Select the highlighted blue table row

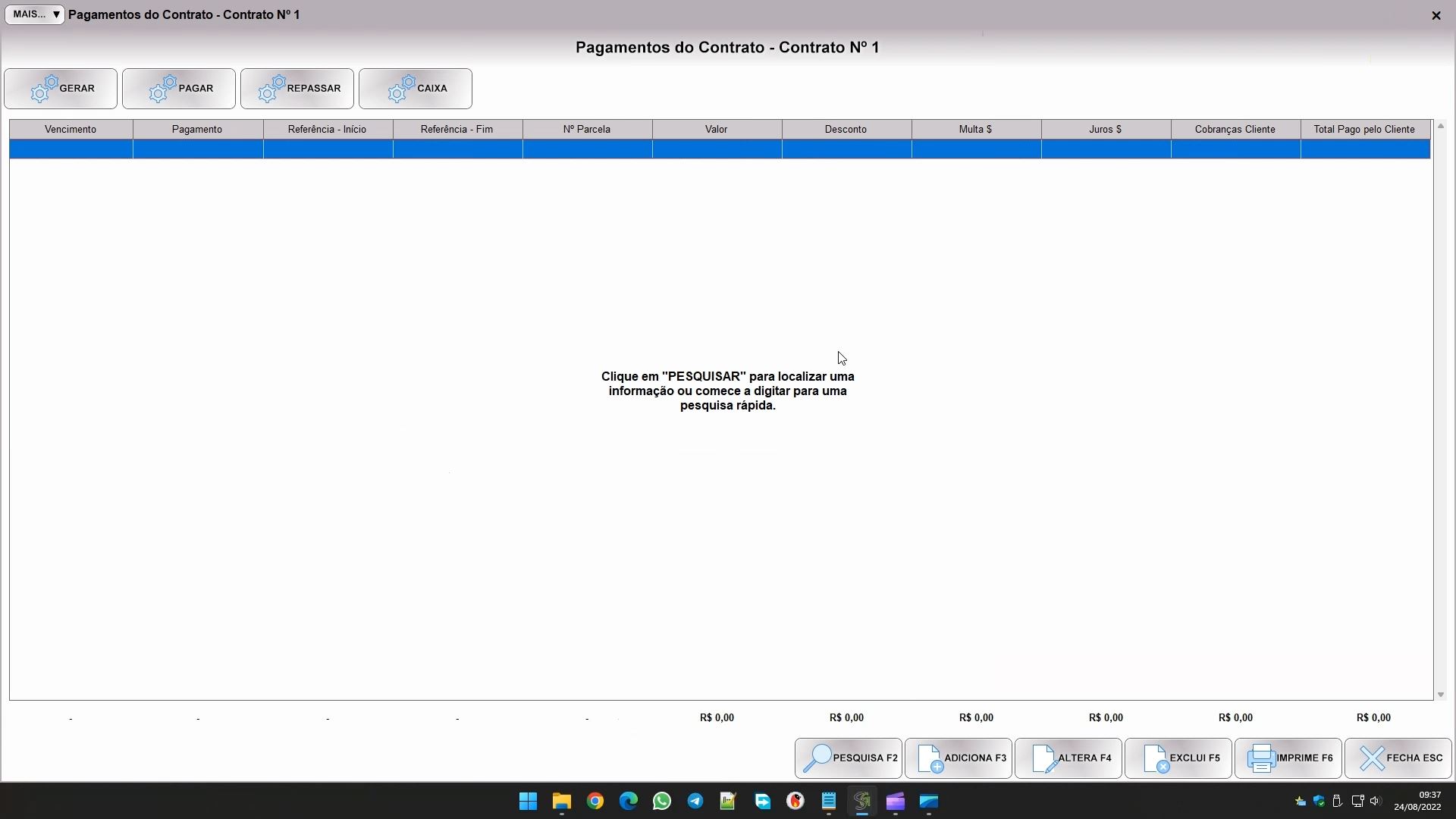click(x=719, y=149)
